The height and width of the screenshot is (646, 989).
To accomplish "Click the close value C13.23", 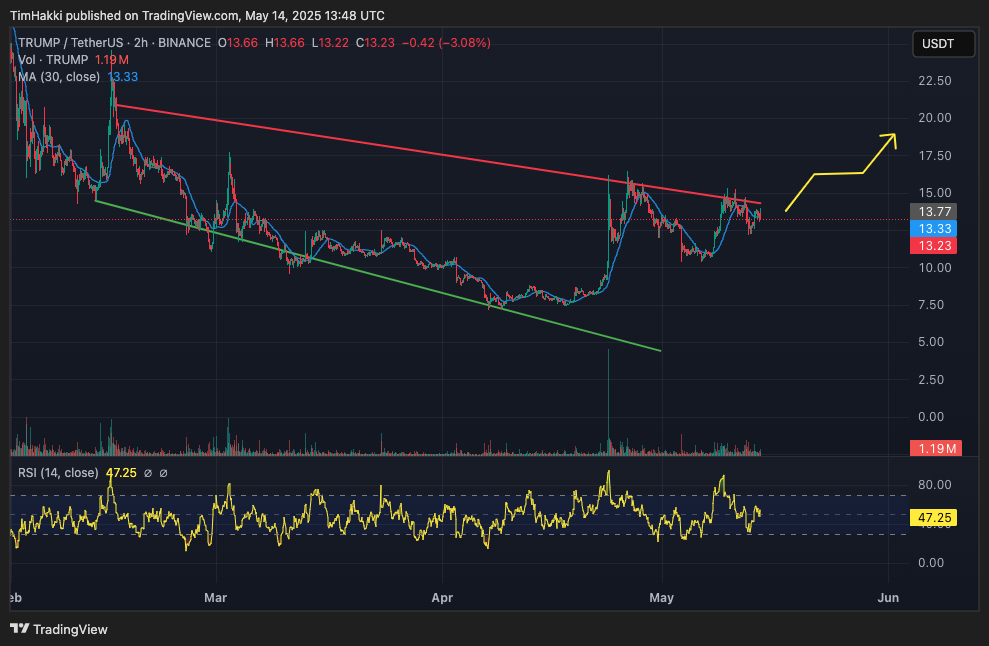I will tap(375, 43).
